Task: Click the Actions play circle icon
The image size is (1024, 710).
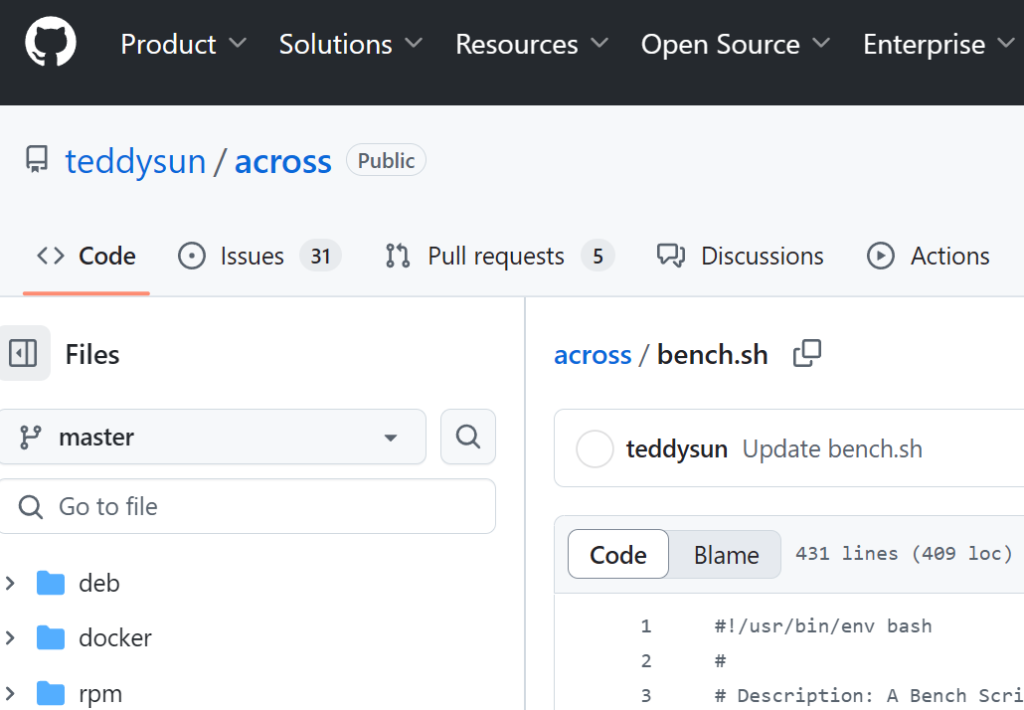Action: 880,256
